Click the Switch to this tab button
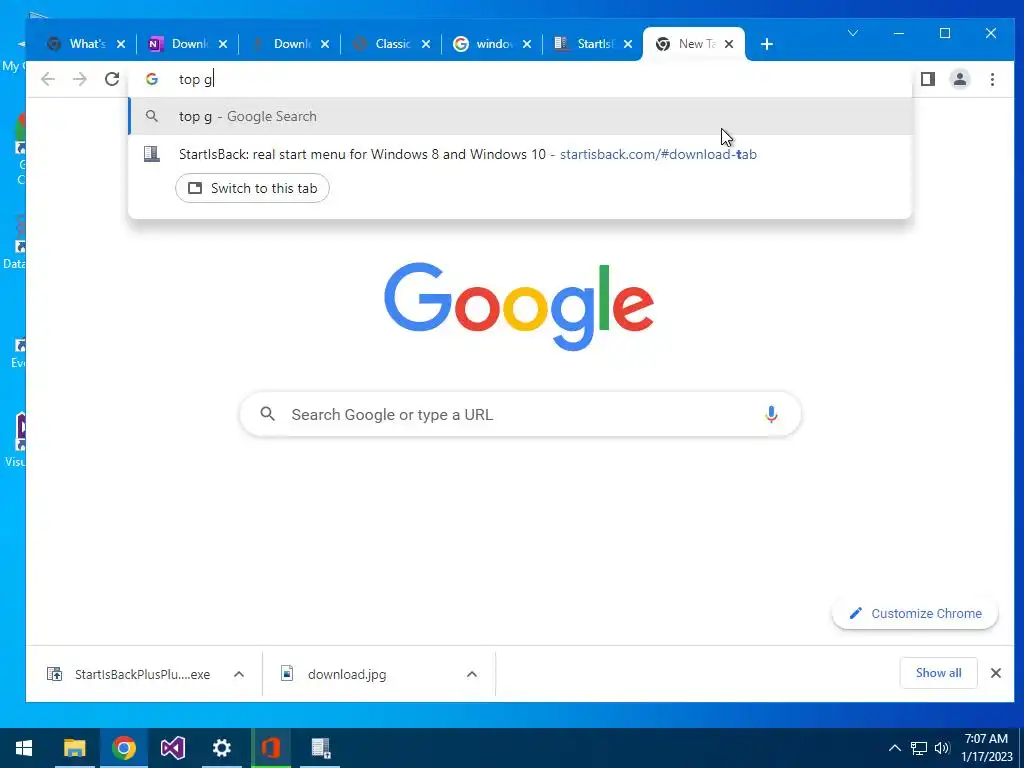The width and height of the screenshot is (1024, 768). point(252,188)
